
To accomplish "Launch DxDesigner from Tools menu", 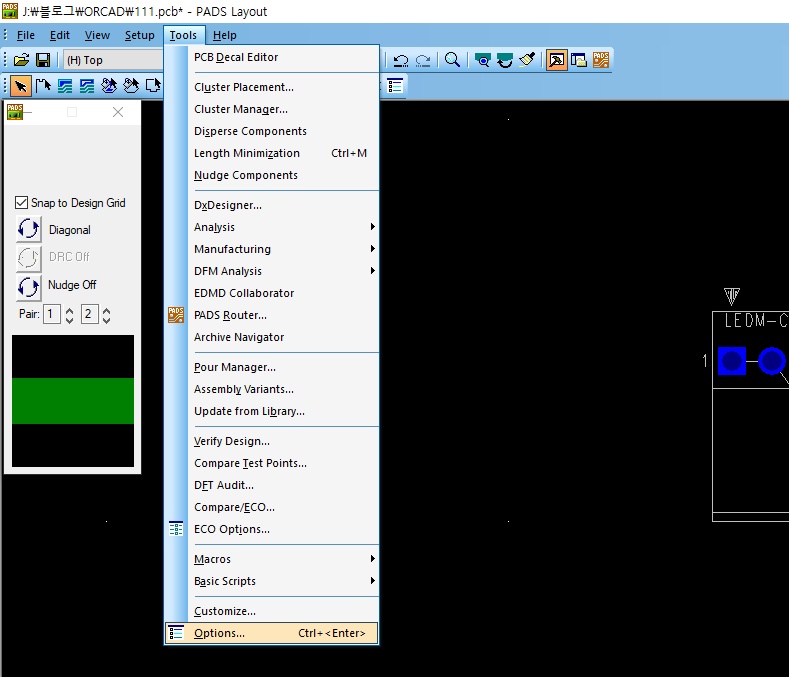I will point(285,205).
